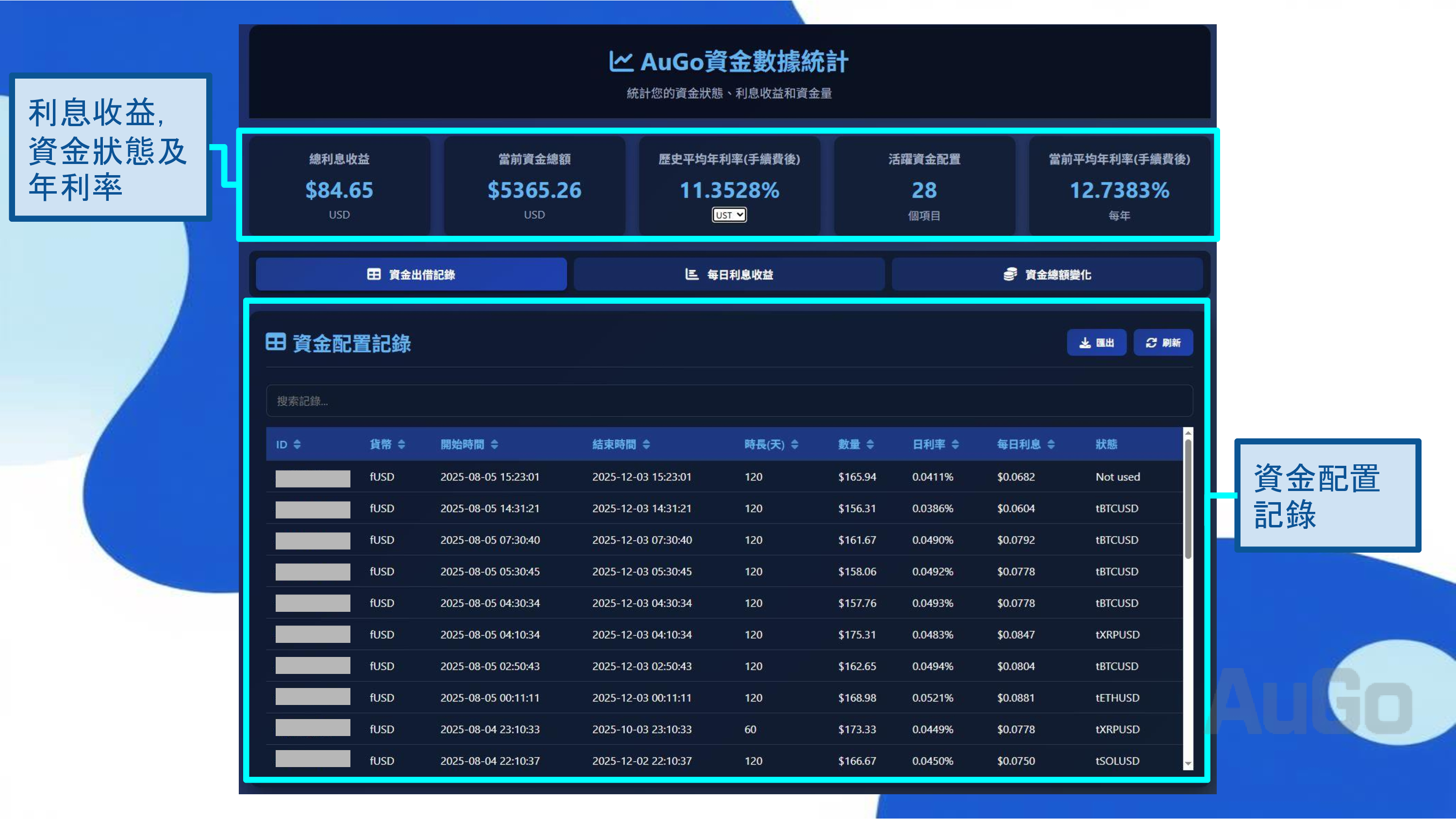Screen dimensions: 1456x819
Task: Sort table by 每日利息 column arrows
Action: click(1051, 445)
